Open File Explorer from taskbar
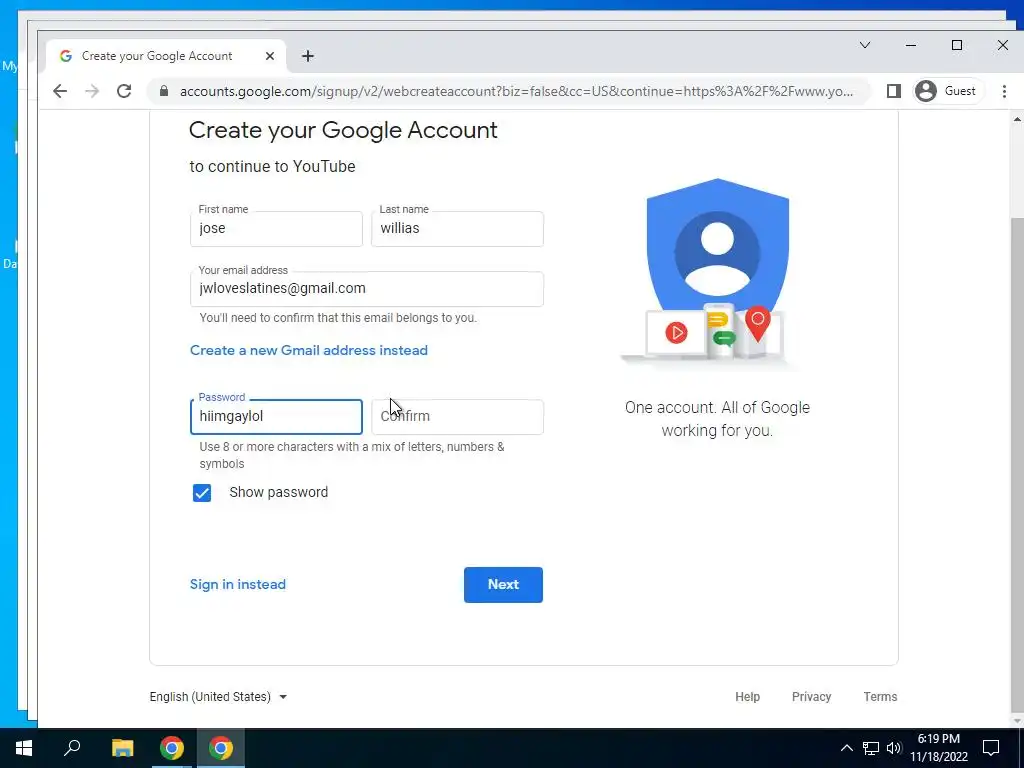The image size is (1024, 768). [x=122, y=748]
